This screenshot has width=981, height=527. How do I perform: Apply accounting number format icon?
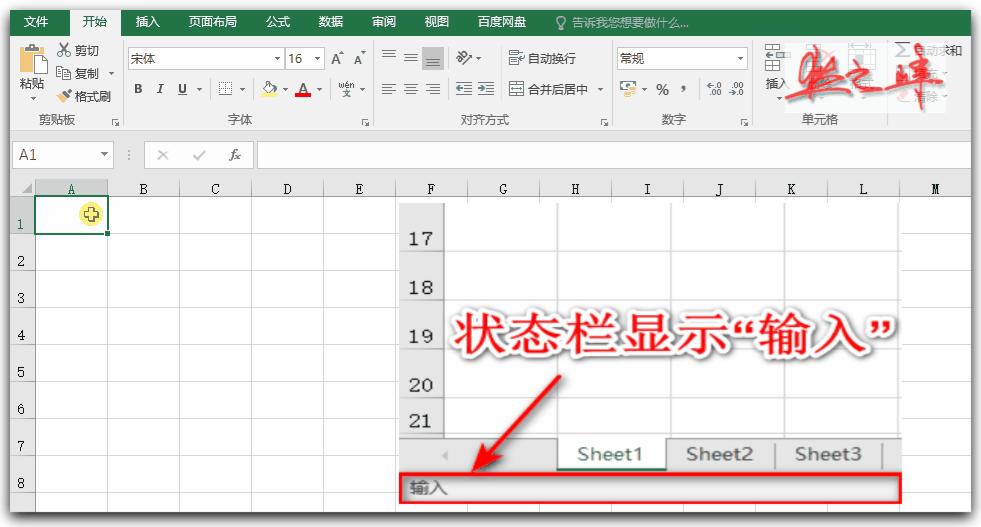[628, 89]
